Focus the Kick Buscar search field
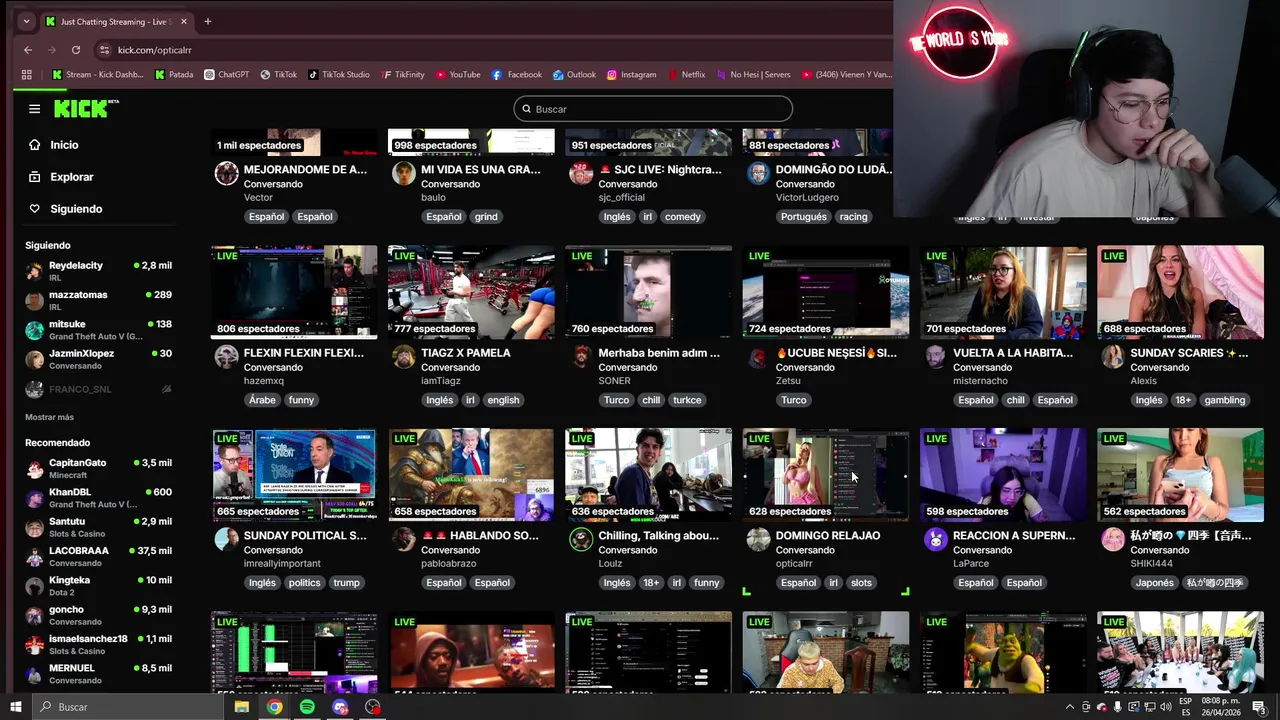 (653, 109)
